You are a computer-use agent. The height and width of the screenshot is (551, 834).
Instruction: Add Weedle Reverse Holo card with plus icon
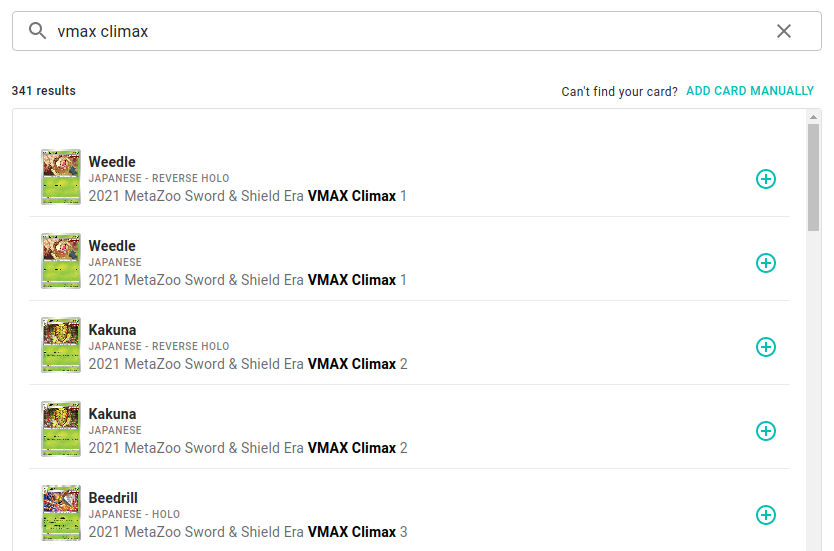coord(766,179)
